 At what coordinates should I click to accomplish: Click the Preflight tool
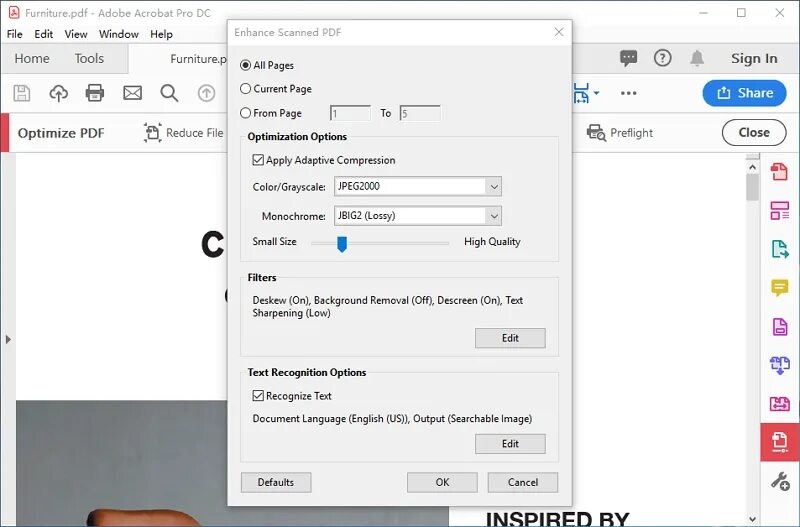[620, 133]
